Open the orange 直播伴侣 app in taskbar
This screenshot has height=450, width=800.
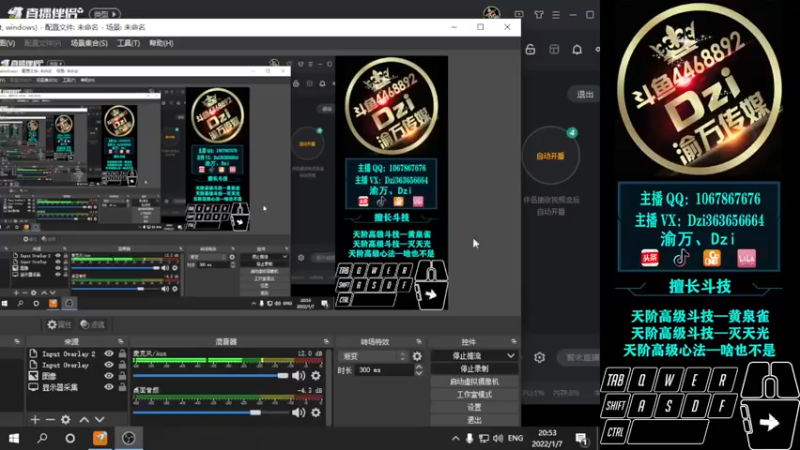click(100, 438)
